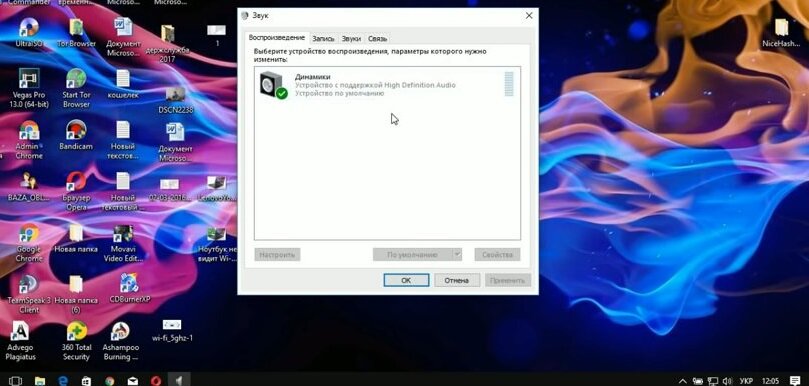The image size is (809, 386).
Task: Select the Ноутбук не видит Wi- file
Action: point(217,244)
